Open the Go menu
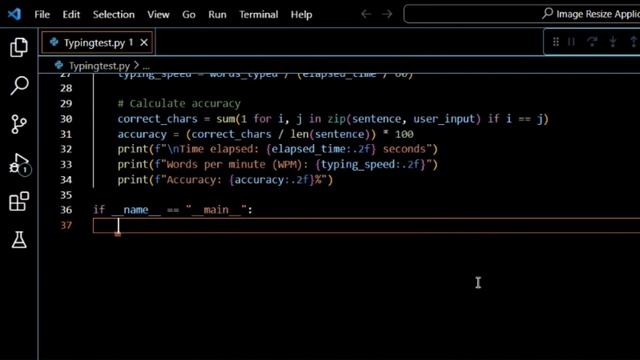Viewport: 640px width, 360px height. (189, 15)
